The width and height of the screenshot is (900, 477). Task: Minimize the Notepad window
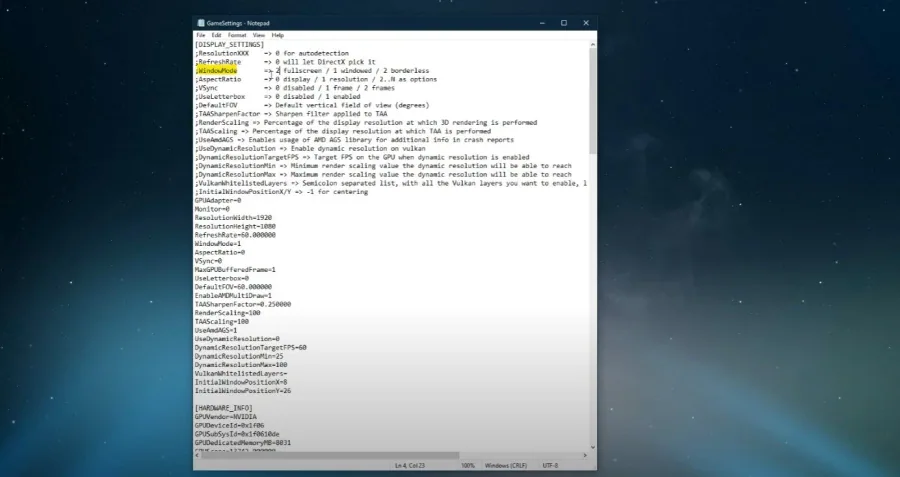point(542,23)
